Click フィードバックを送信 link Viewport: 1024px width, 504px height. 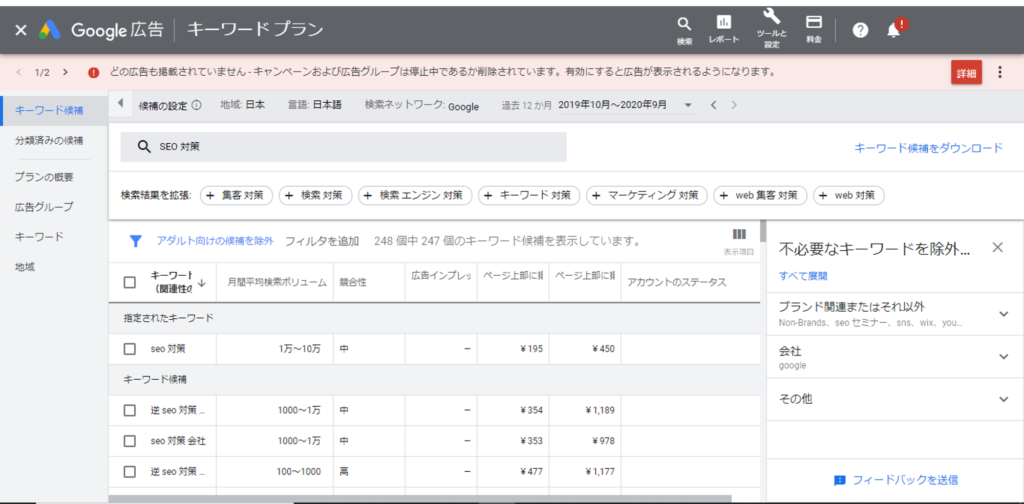pyautogui.click(x=896, y=480)
